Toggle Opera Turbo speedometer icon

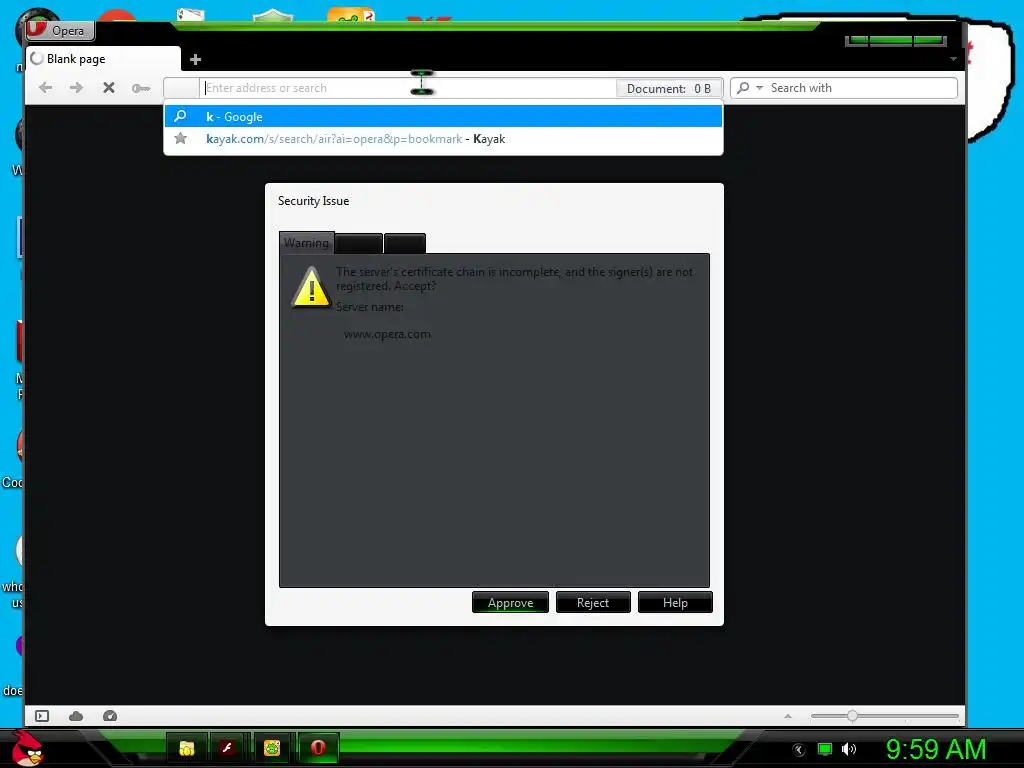pyautogui.click(x=110, y=716)
